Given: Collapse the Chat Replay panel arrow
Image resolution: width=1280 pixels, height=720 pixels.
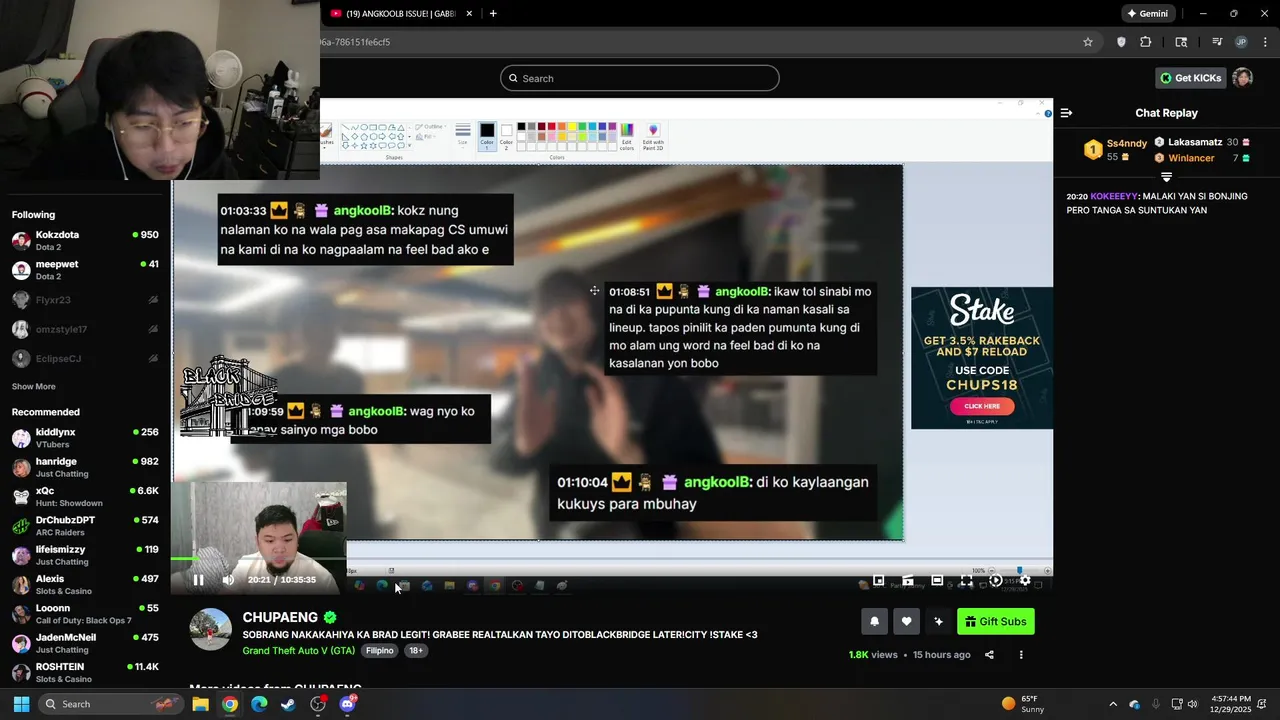Looking at the screenshot, I should [x=1067, y=113].
